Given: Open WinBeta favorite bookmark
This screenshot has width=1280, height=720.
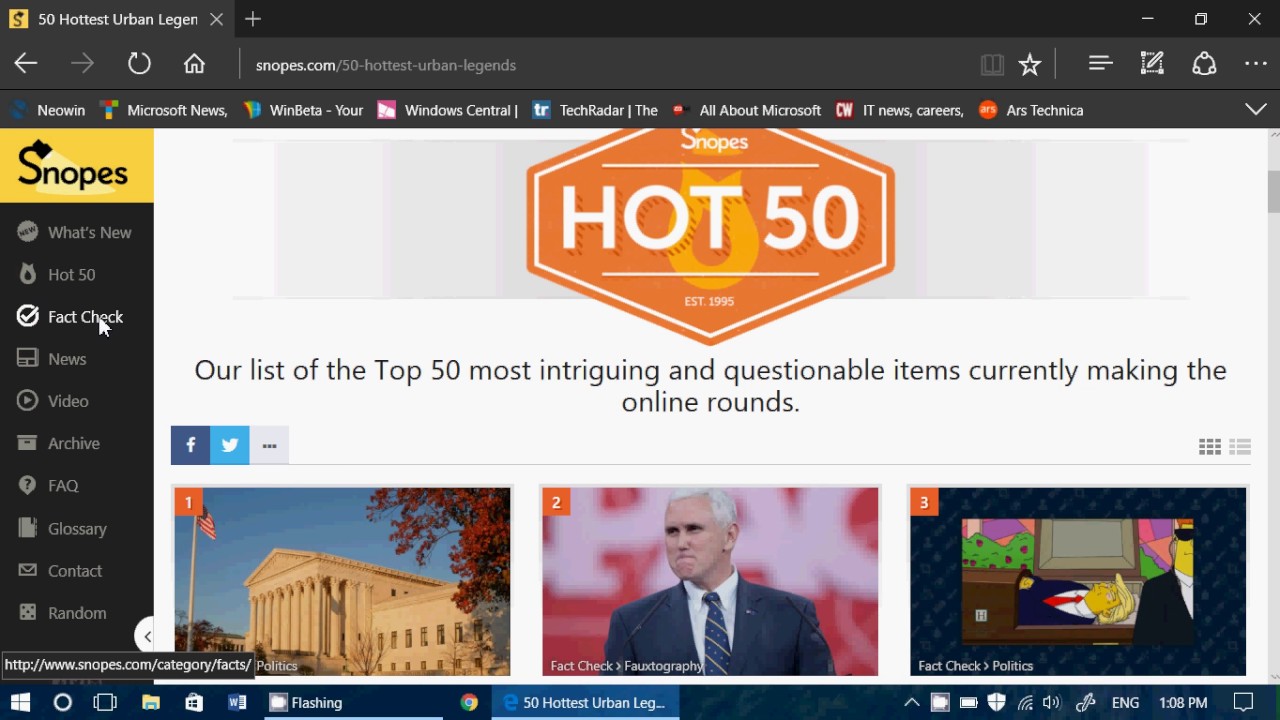Looking at the screenshot, I should (x=303, y=110).
